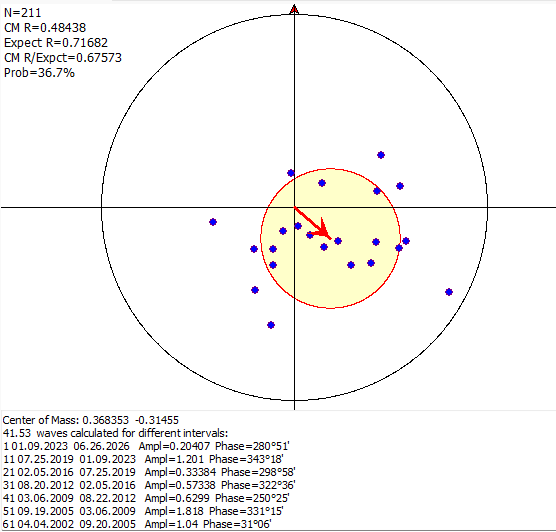556x532 pixels.
Task: Click the Center of Mass coordinates line
Action: click(x=91, y=420)
